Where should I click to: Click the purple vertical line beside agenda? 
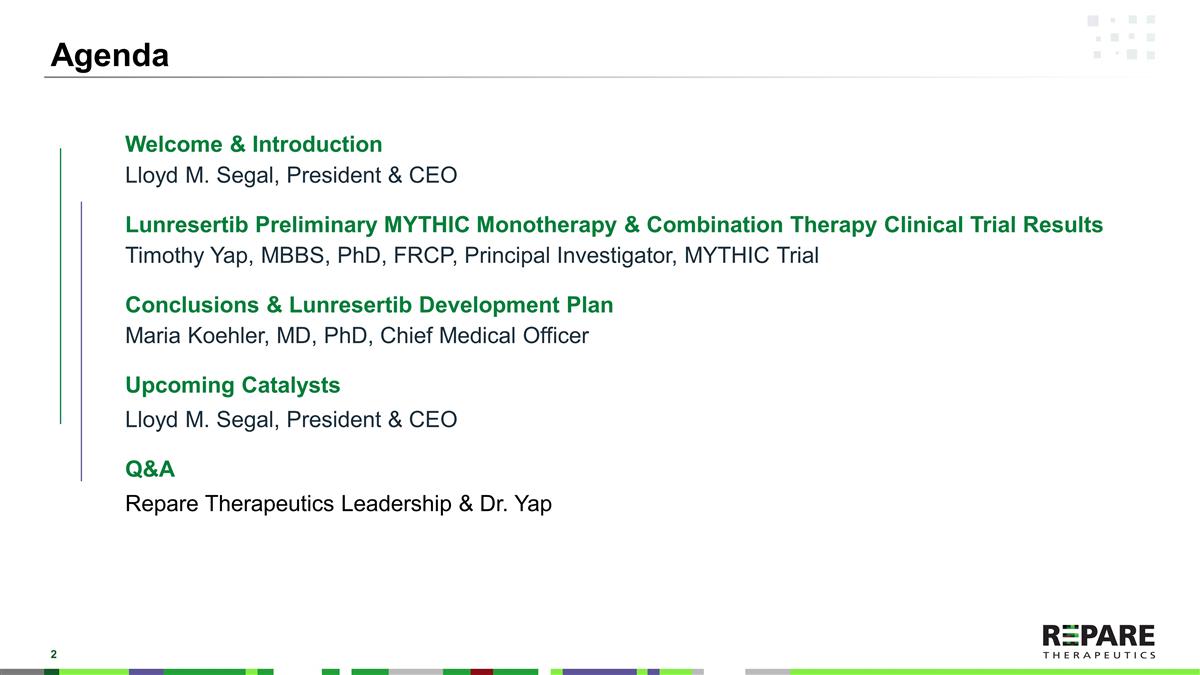click(x=81, y=341)
